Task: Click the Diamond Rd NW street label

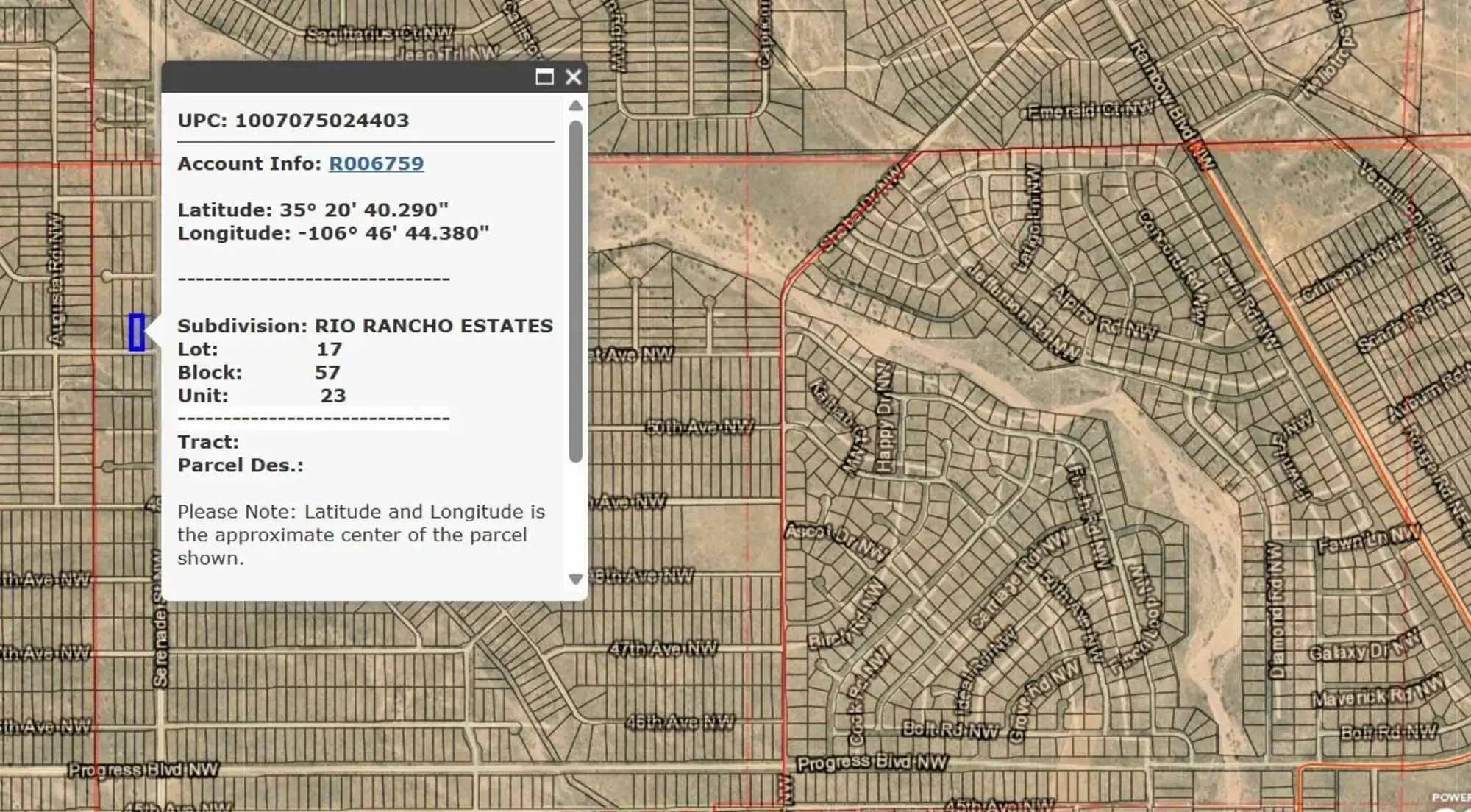Action: coord(1275,610)
